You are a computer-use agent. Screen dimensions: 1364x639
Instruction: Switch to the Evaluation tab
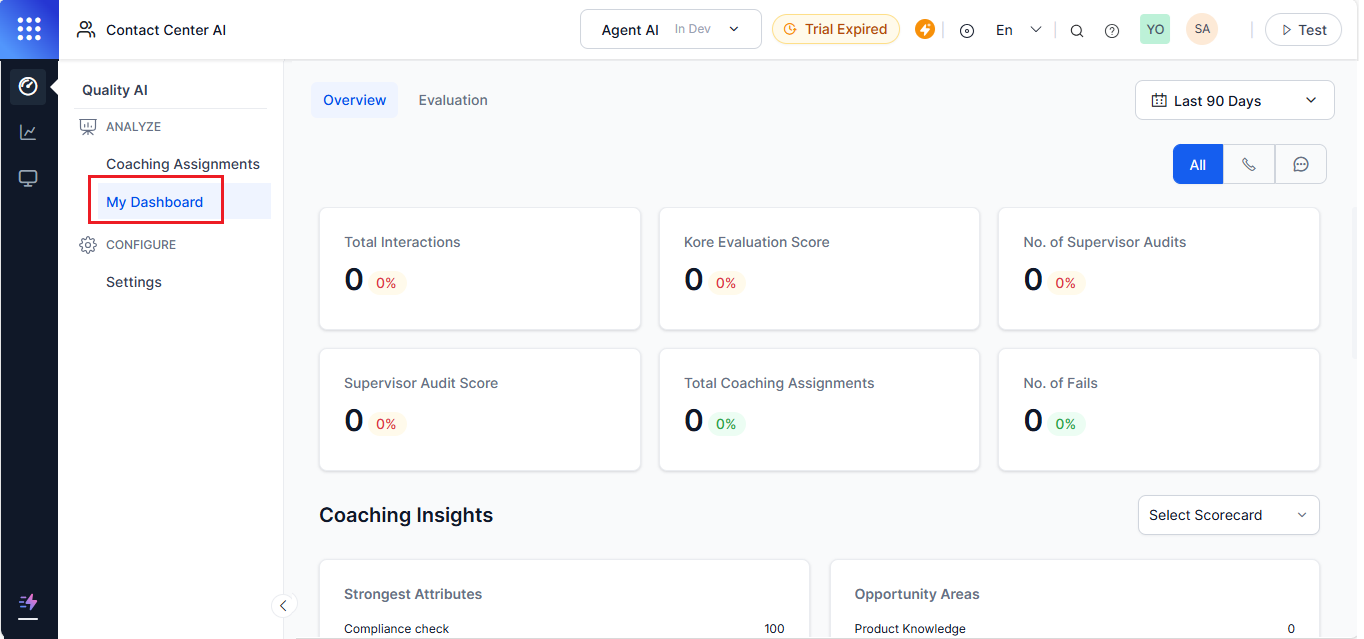point(453,100)
